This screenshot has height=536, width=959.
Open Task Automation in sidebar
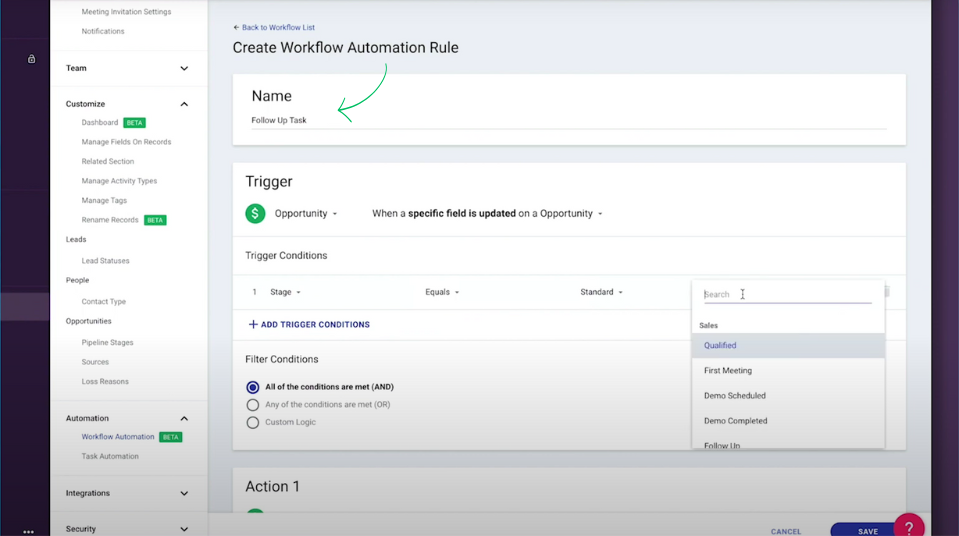110,456
